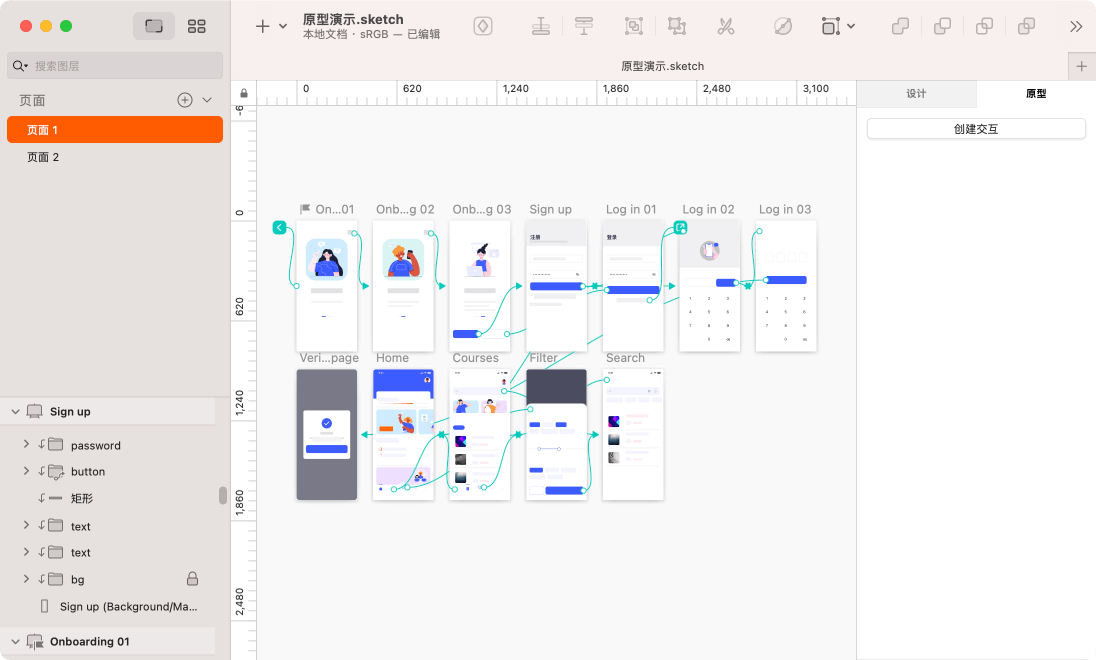Select the 原型演示.sketch document tab
Screen dimensions: 1096x660
coord(662,66)
